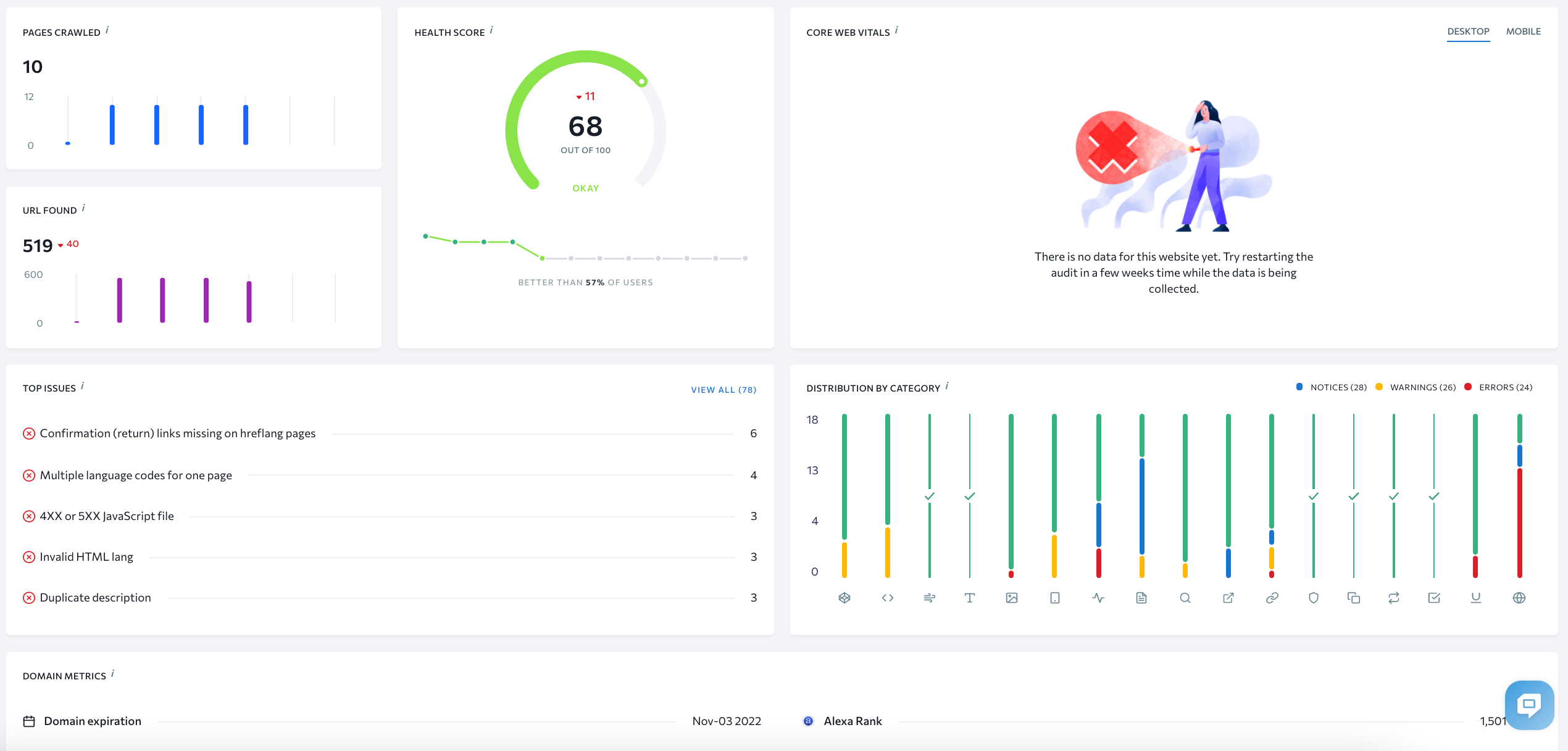
Task: Click the external link category icon
Action: pos(1228,598)
